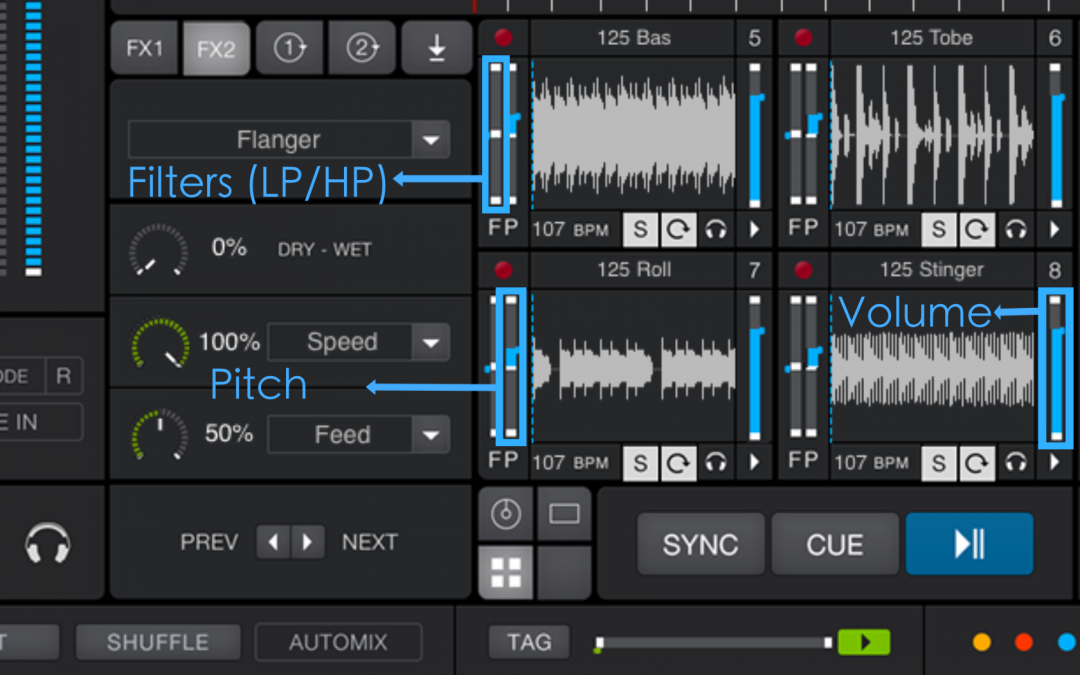1080x675 pixels.
Task: Click the loop icon on 125 Roll pad
Action: pyautogui.click(x=678, y=463)
